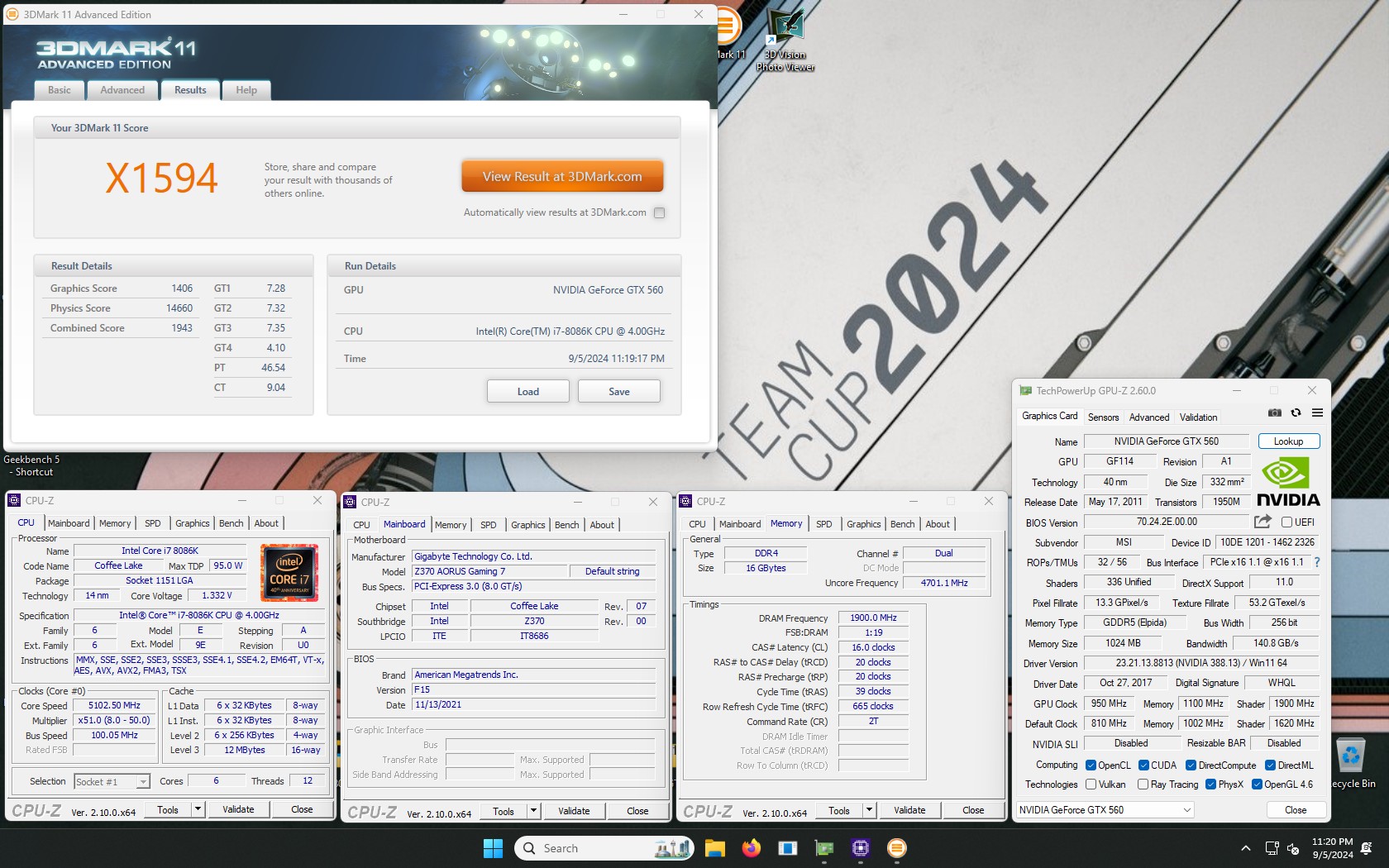The image size is (1389, 868).
Task: Click the NVIDIA logo in GPU-Z
Action: pyautogui.click(x=1288, y=480)
